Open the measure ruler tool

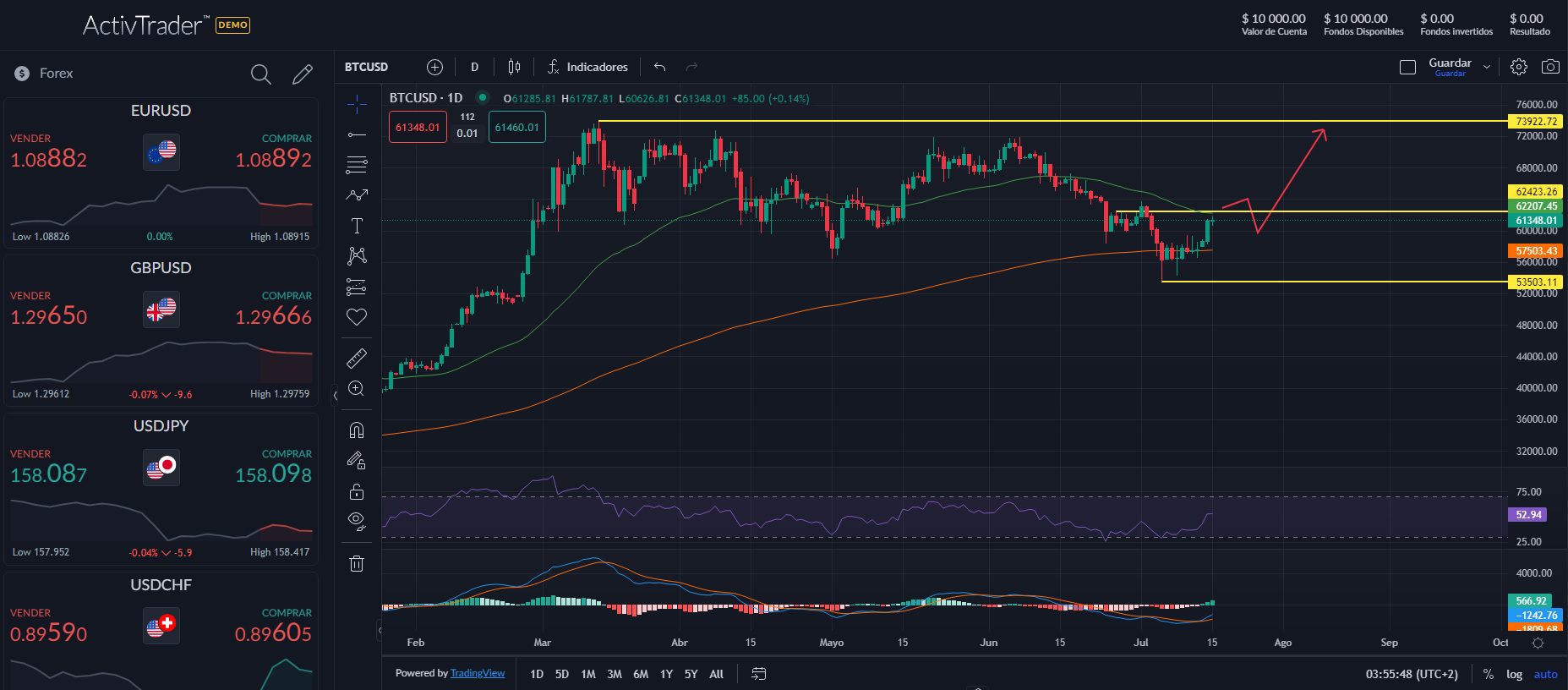point(357,359)
